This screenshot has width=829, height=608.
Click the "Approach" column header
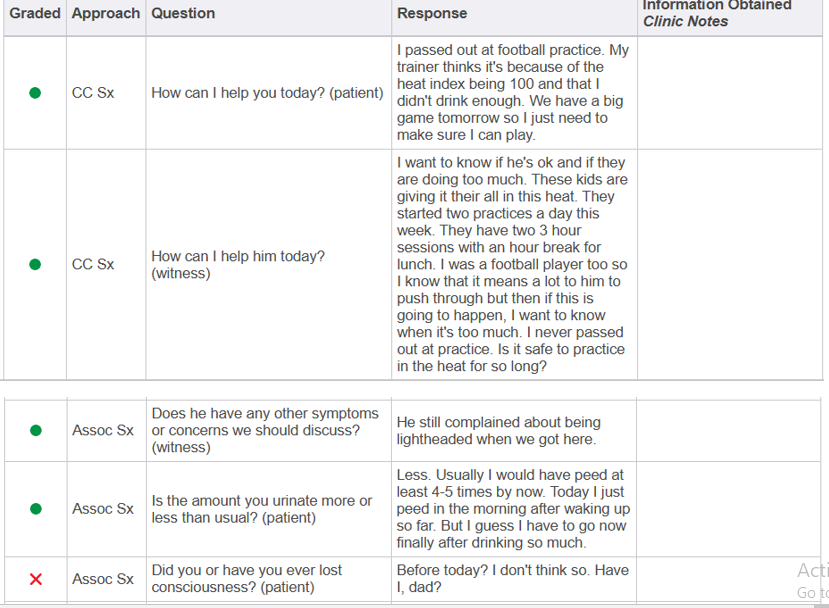[106, 13]
